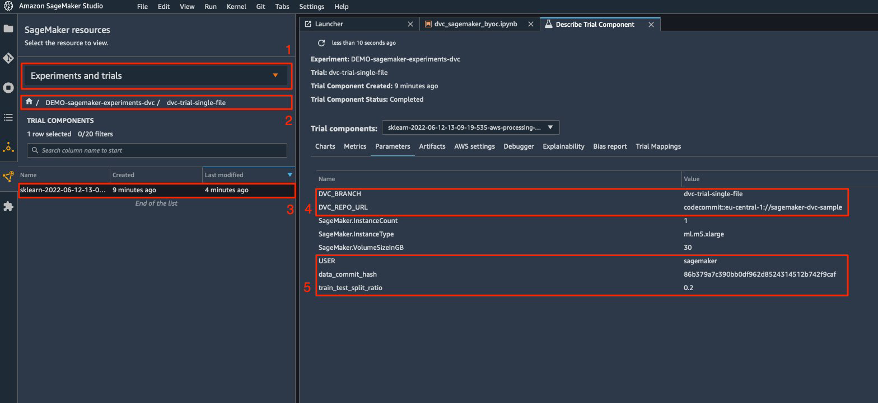The image size is (879, 404).
Task: Open Running Terminals and Kernels sidebar icon
Action: [x=8, y=87]
